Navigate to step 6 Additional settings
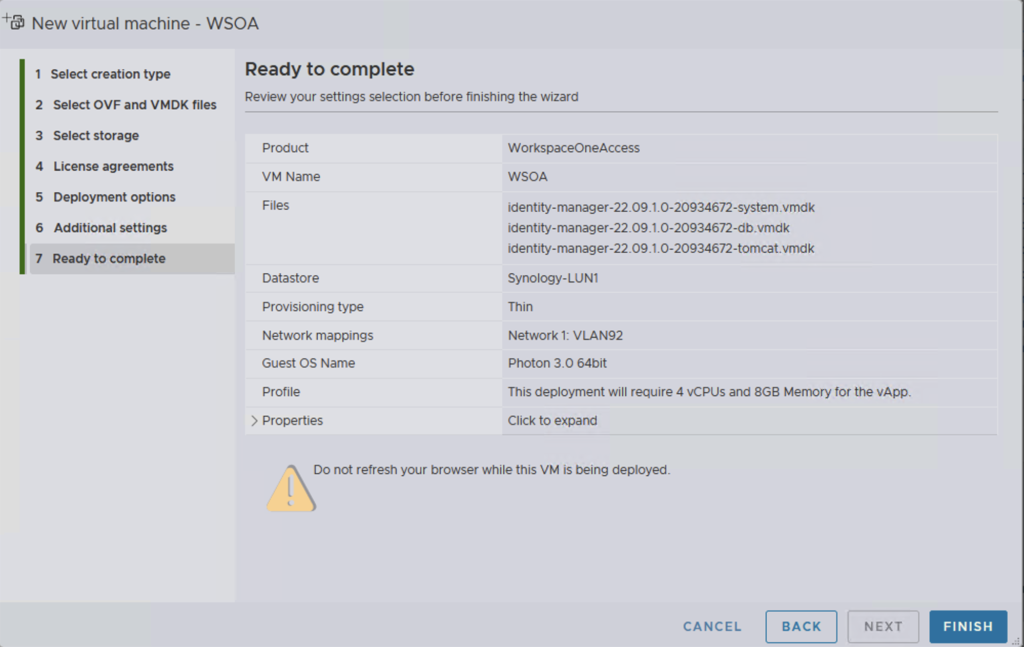The image size is (1024, 647). [110, 228]
